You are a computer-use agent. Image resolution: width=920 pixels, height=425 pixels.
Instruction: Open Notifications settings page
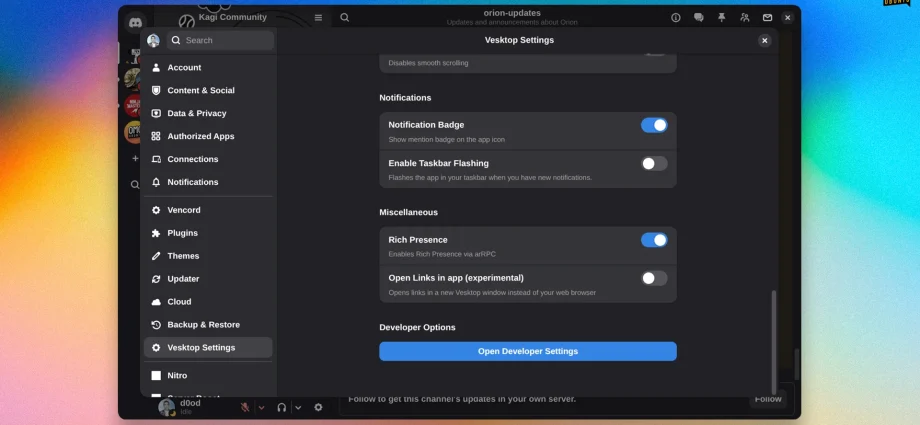[x=208, y=182]
